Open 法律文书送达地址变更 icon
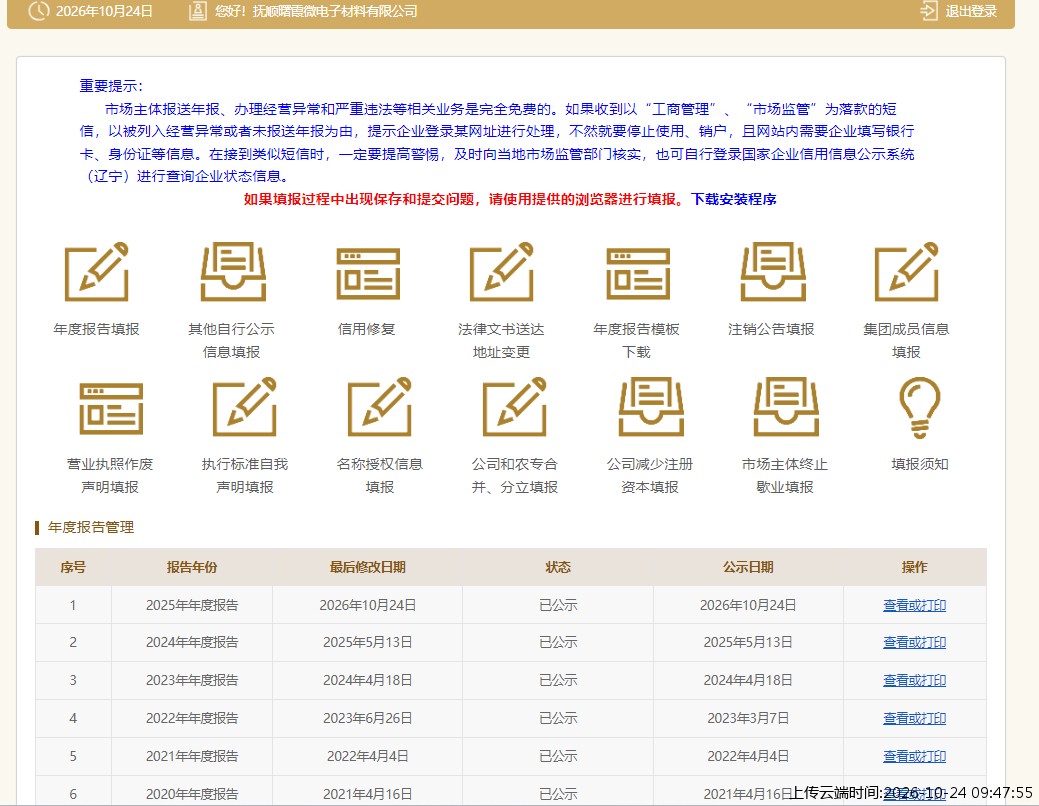 (x=502, y=272)
